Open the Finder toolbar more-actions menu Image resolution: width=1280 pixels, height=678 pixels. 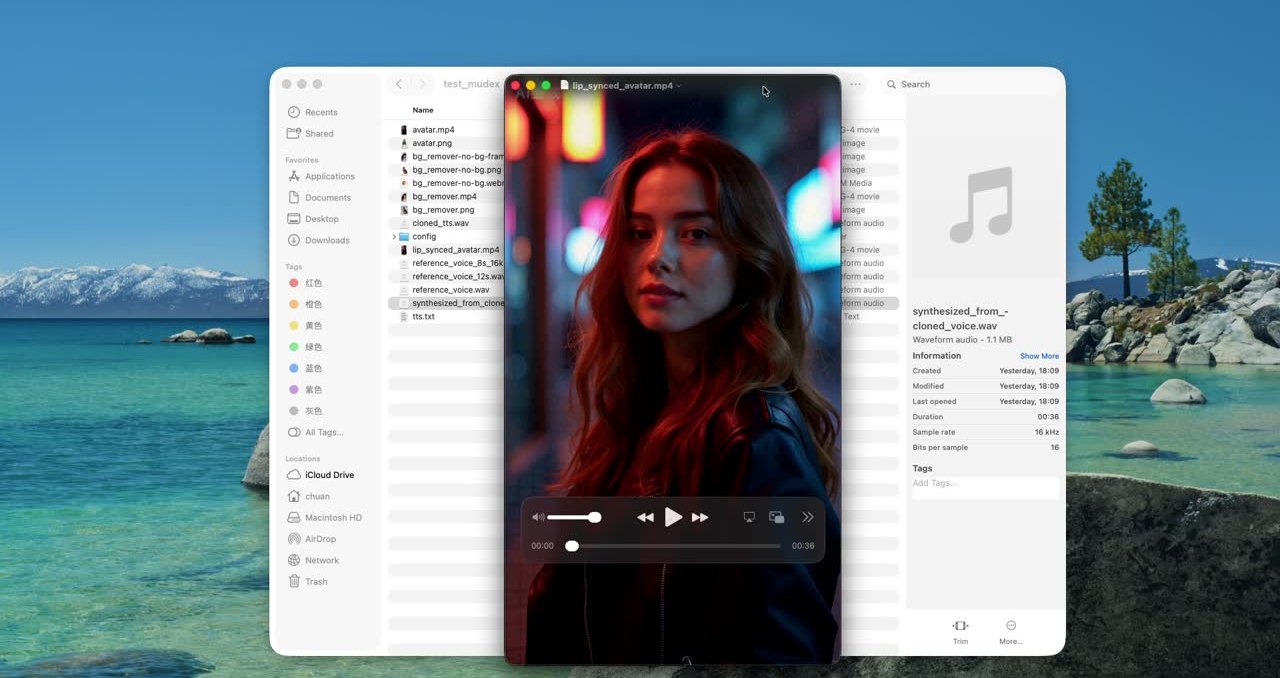[856, 84]
